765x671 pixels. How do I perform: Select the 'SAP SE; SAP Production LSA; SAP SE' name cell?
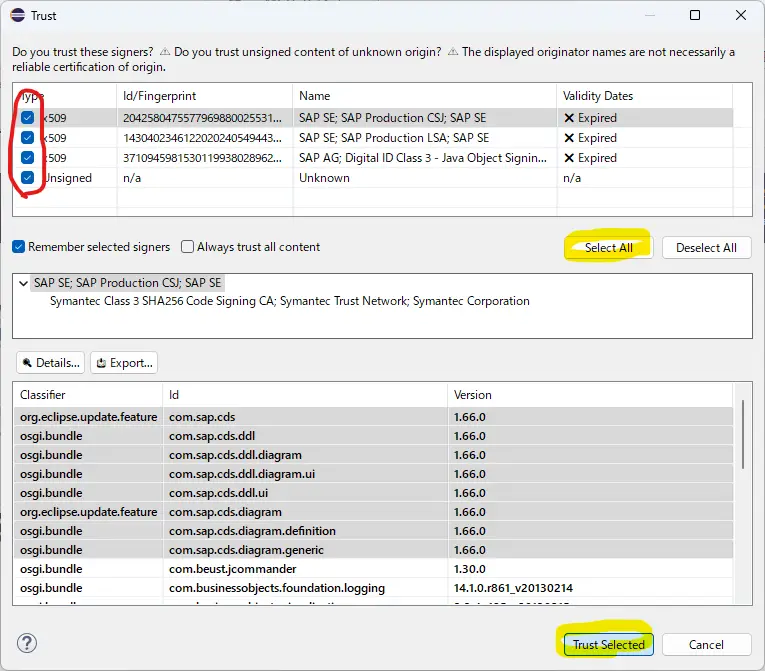coord(394,138)
